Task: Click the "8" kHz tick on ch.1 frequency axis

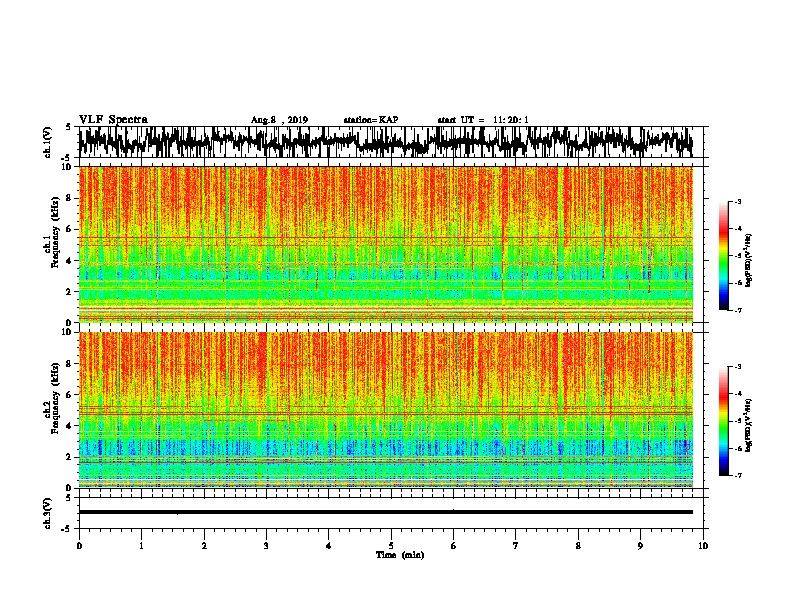Action: [70, 198]
